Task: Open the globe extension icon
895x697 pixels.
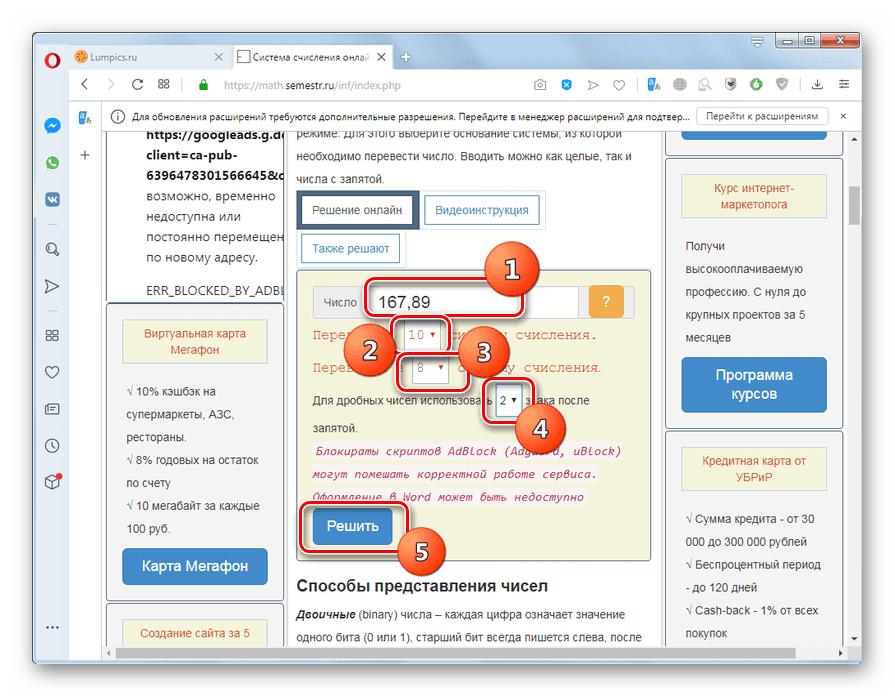Action: coord(679,85)
